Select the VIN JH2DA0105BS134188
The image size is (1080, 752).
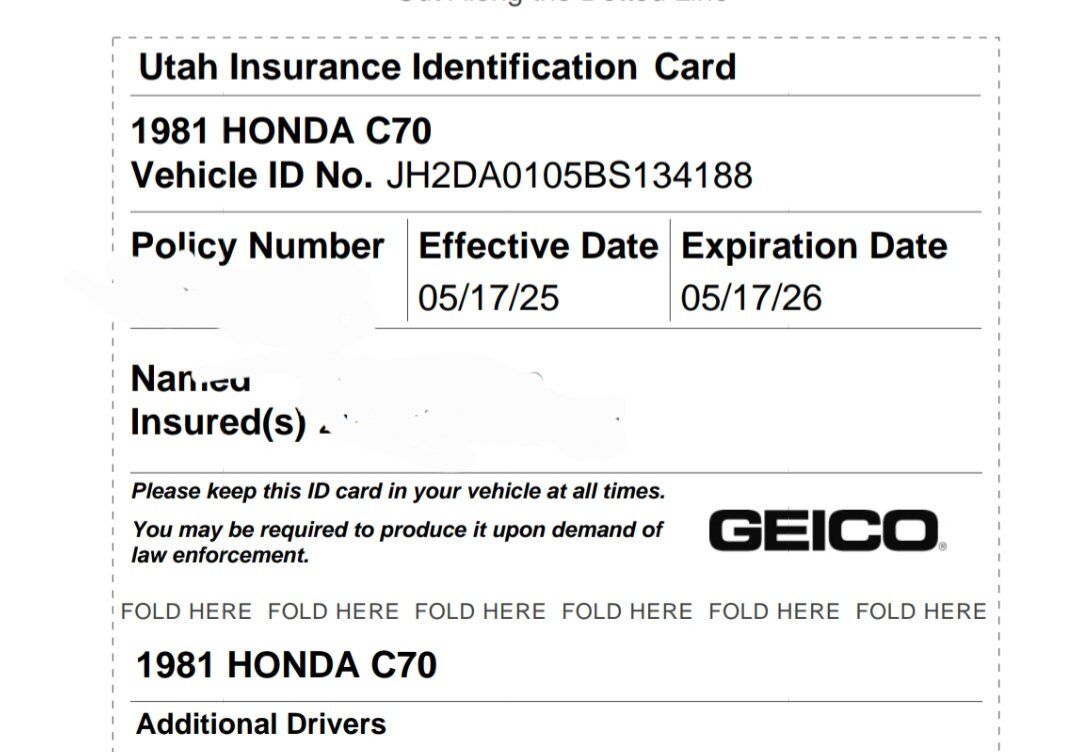click(569, 176)
